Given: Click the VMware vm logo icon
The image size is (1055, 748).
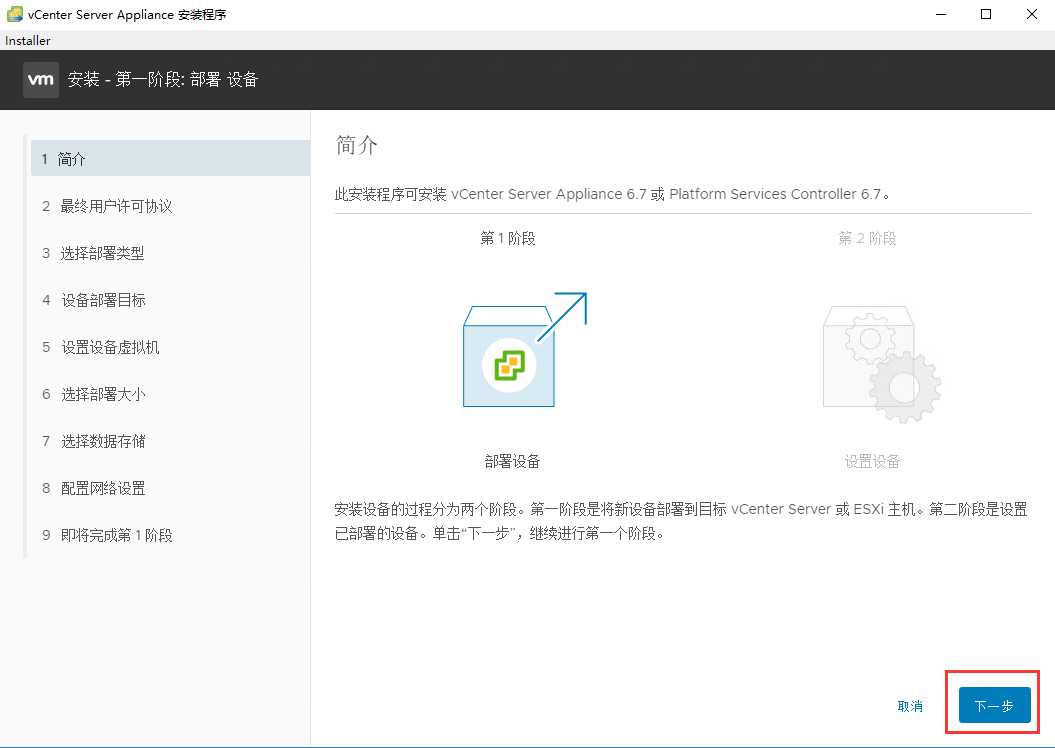Looking at the screenshot, I should tap(40, 80).
